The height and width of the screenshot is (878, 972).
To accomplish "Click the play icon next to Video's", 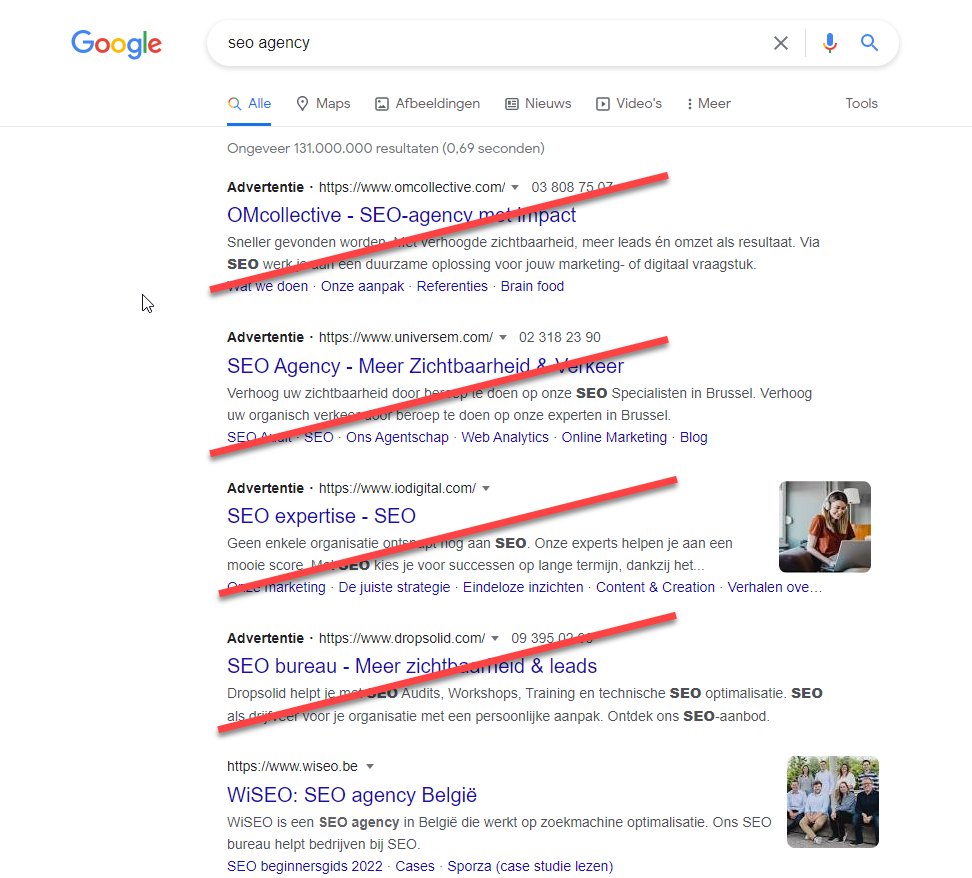I will pos(603,103).
